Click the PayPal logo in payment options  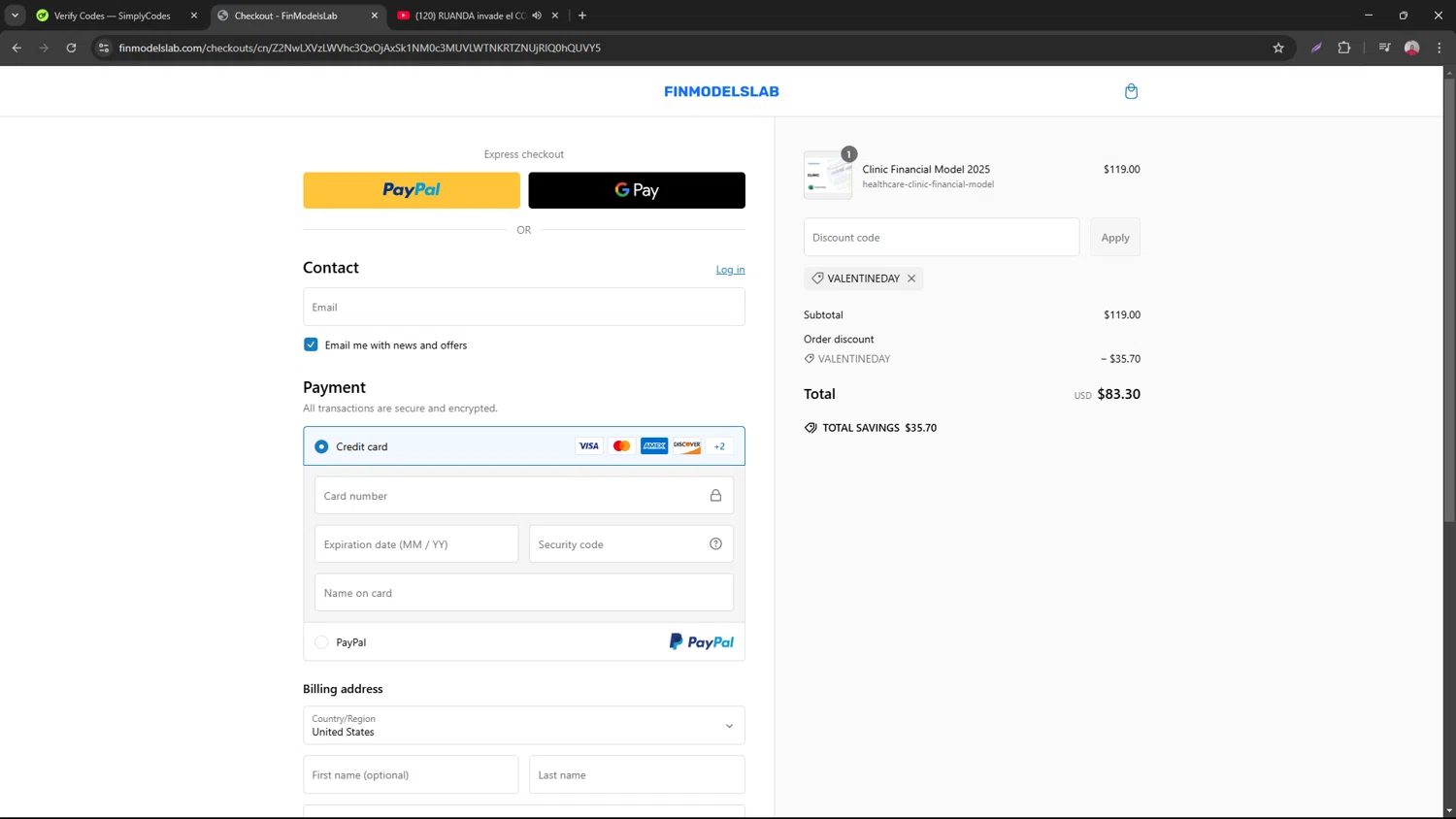[x=701, y=642]
